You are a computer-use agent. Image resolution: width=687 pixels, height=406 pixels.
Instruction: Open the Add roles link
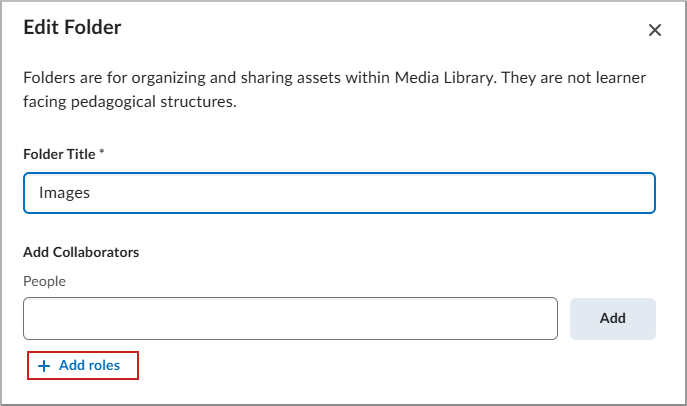[82, 366]
